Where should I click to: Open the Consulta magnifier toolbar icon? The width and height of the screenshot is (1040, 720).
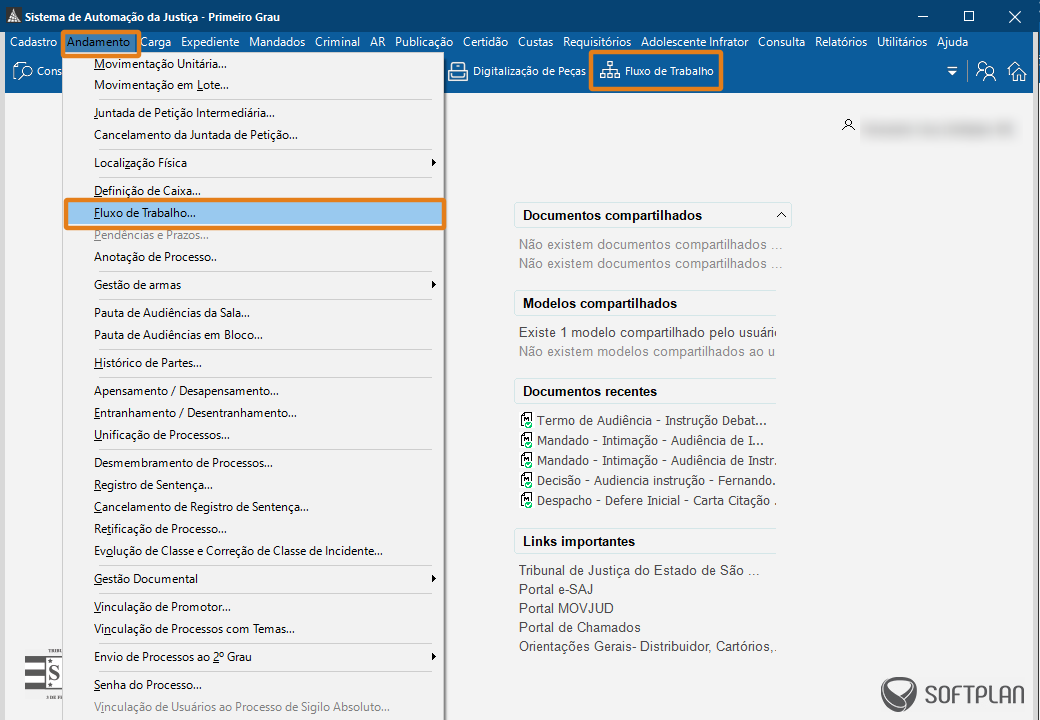coord(23,71)
